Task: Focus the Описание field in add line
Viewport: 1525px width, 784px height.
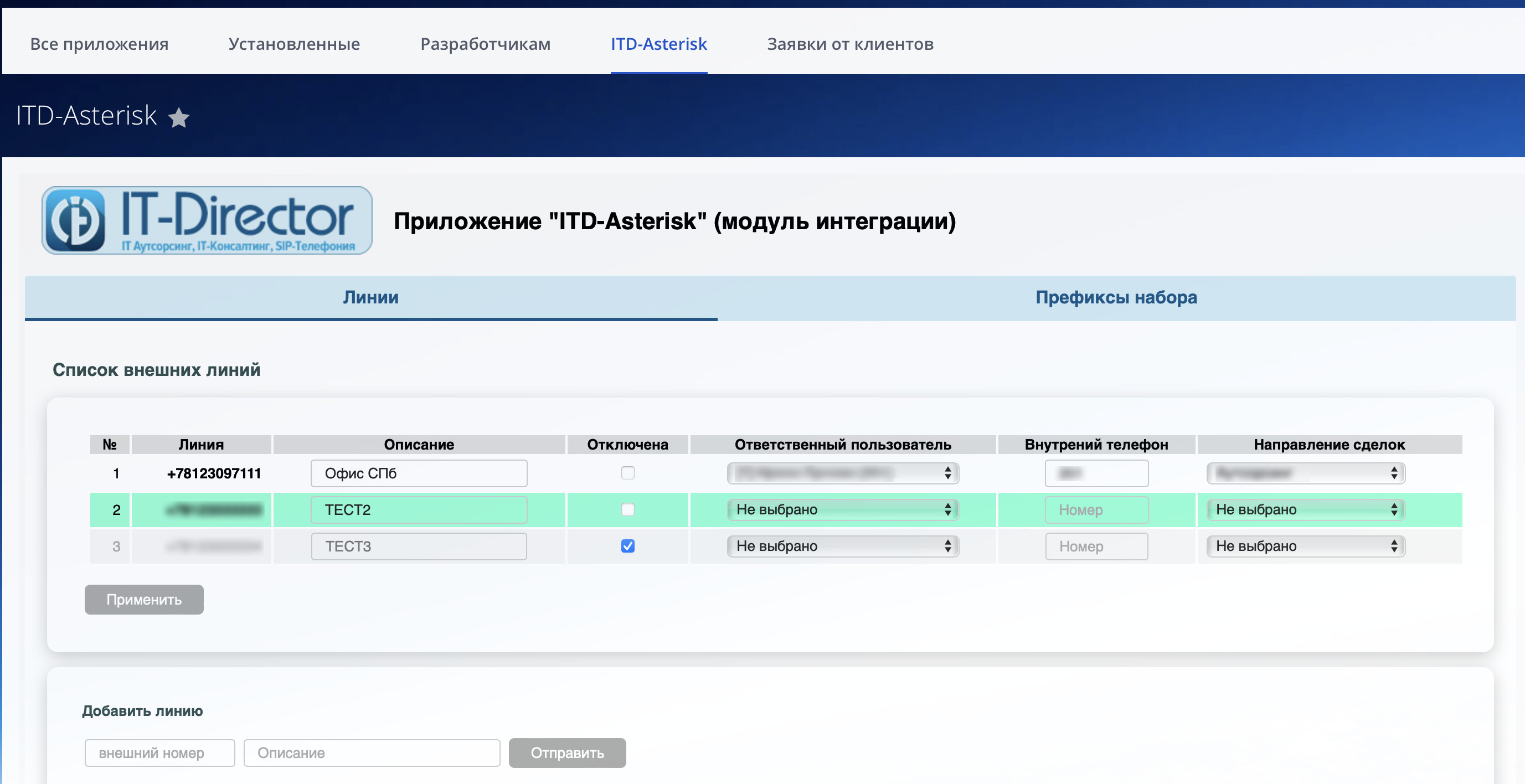Action: coord(371,752)
